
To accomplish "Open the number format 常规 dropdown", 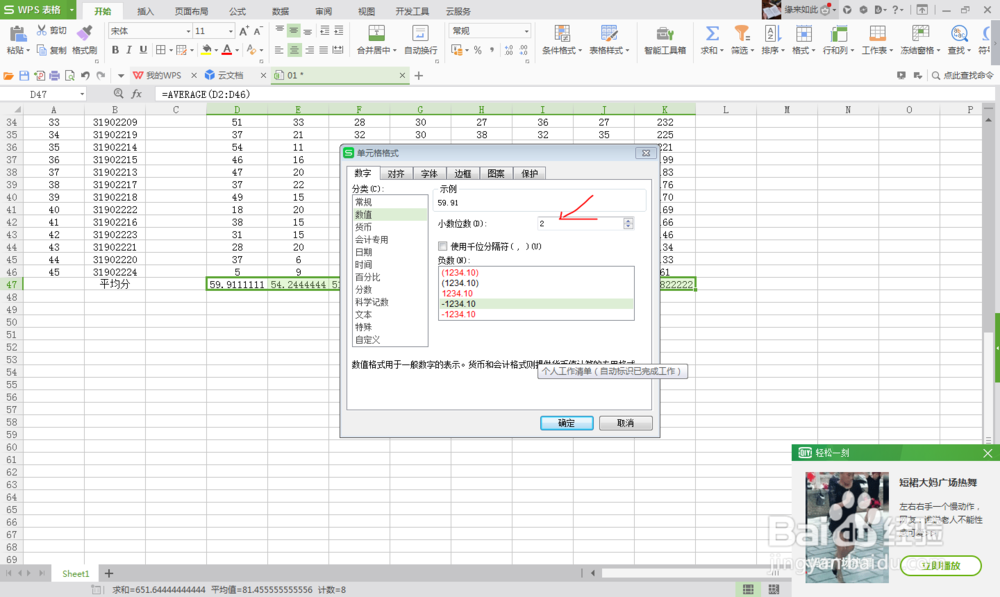I will tap(526, 31).
